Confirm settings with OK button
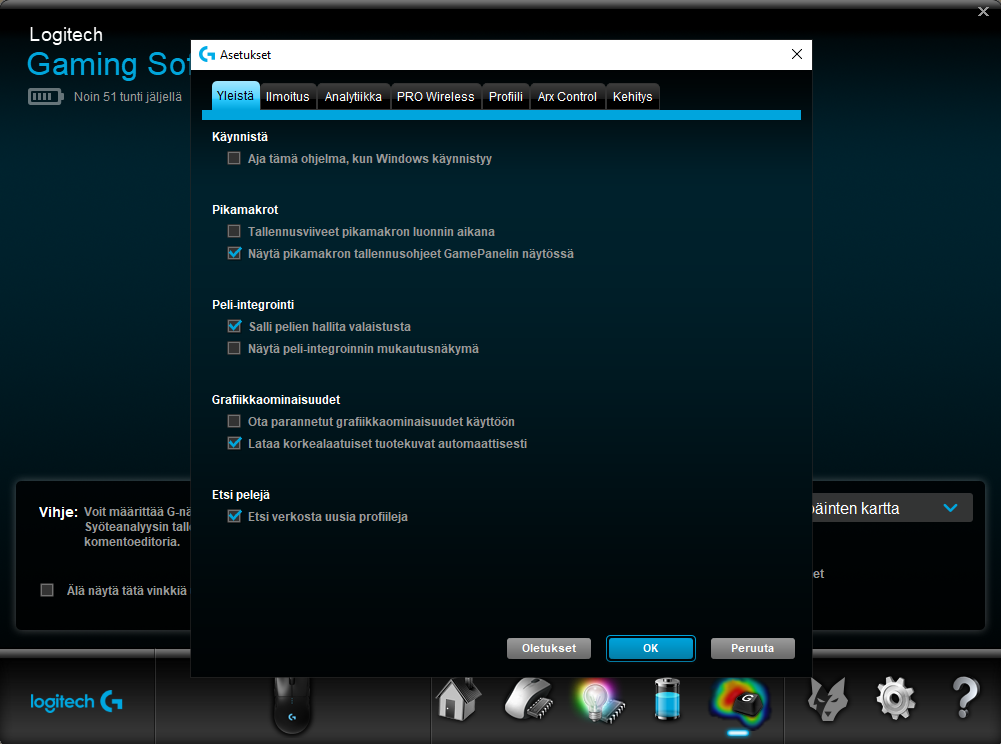Image resolution: width=1001 pixels, height=744 pixels. pos(651,648)
